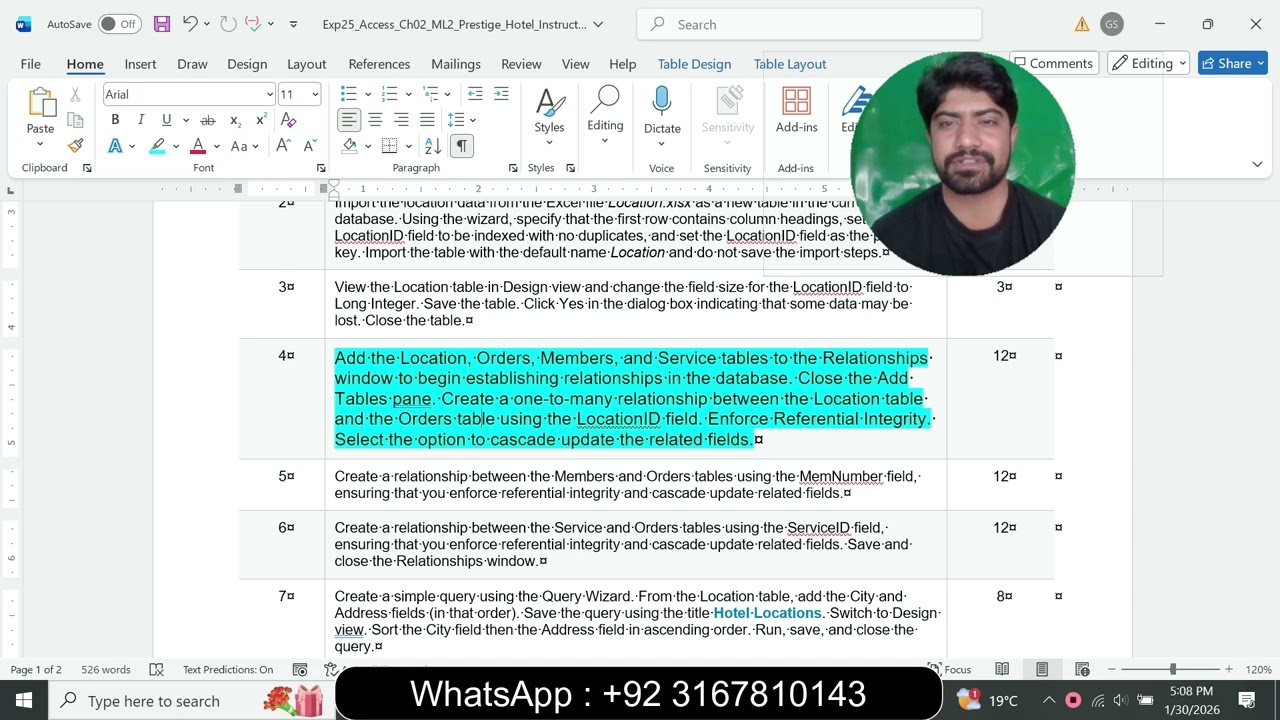Click the Copy icon in Clipboard group
Screen dimensions: 1280x720
pos(75,120)
